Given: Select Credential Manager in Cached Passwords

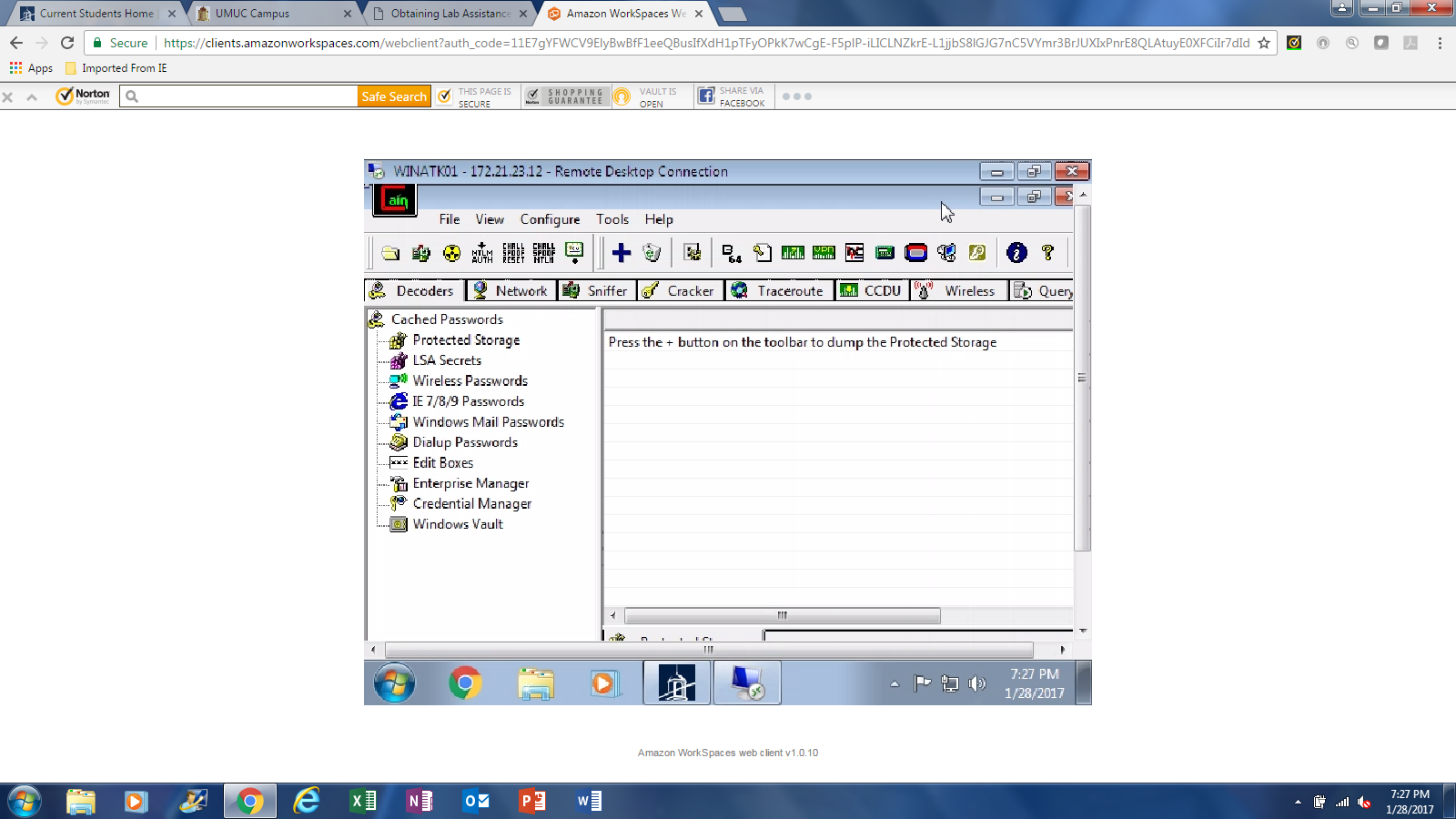Looking at the screenshot, I should [471, 504].
